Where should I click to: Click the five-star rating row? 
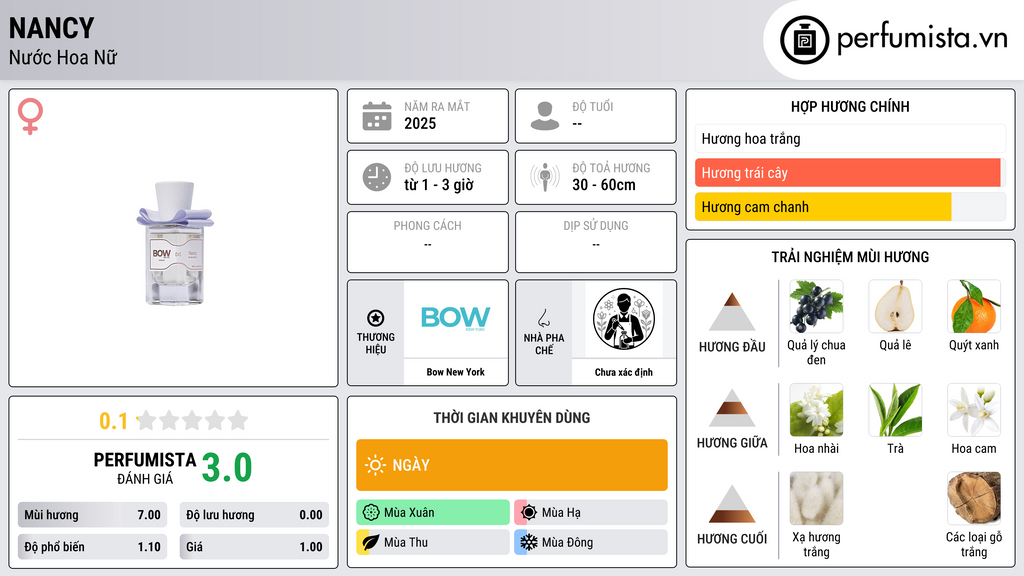point(192,420)
